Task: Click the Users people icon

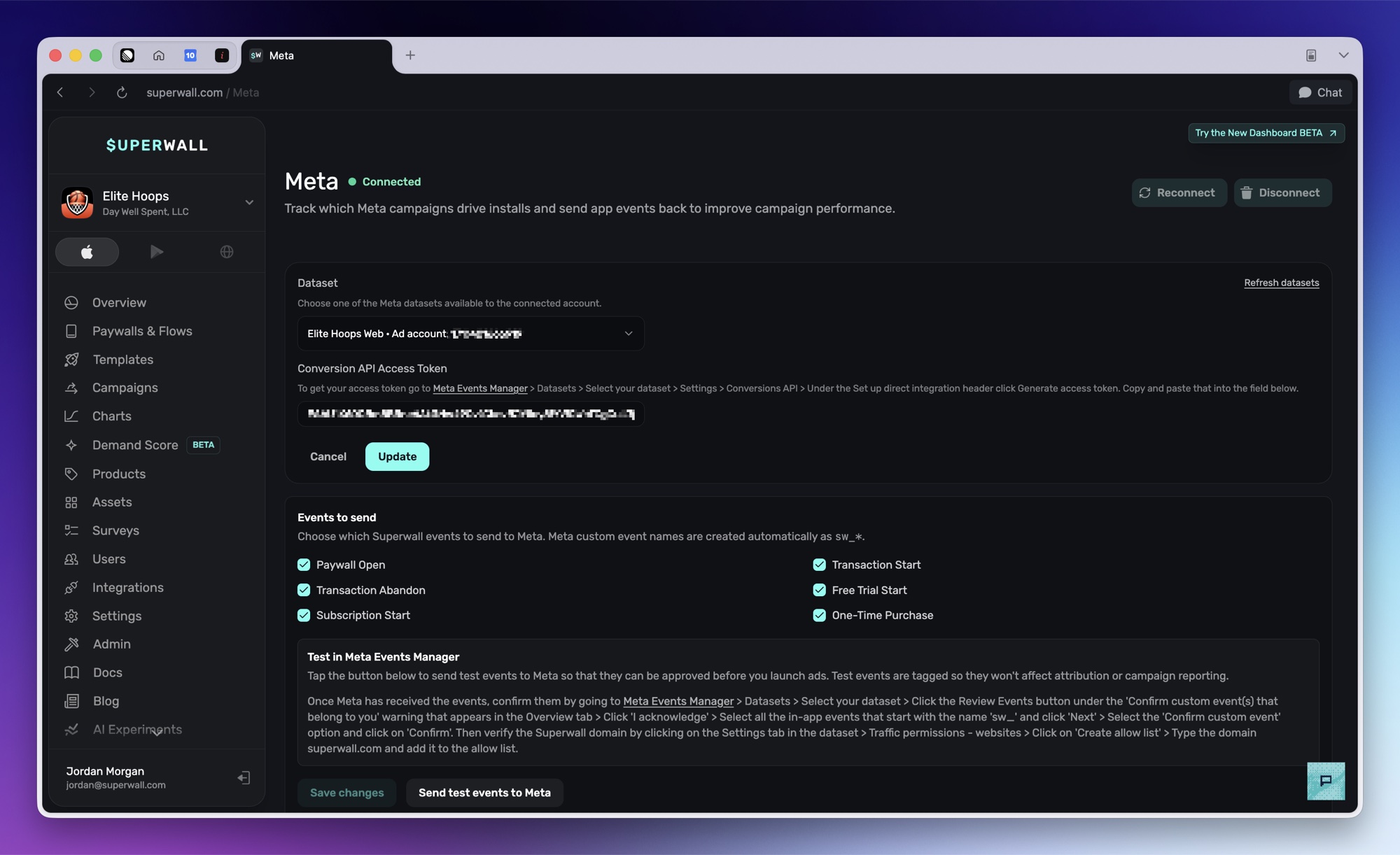Action: 71,559
